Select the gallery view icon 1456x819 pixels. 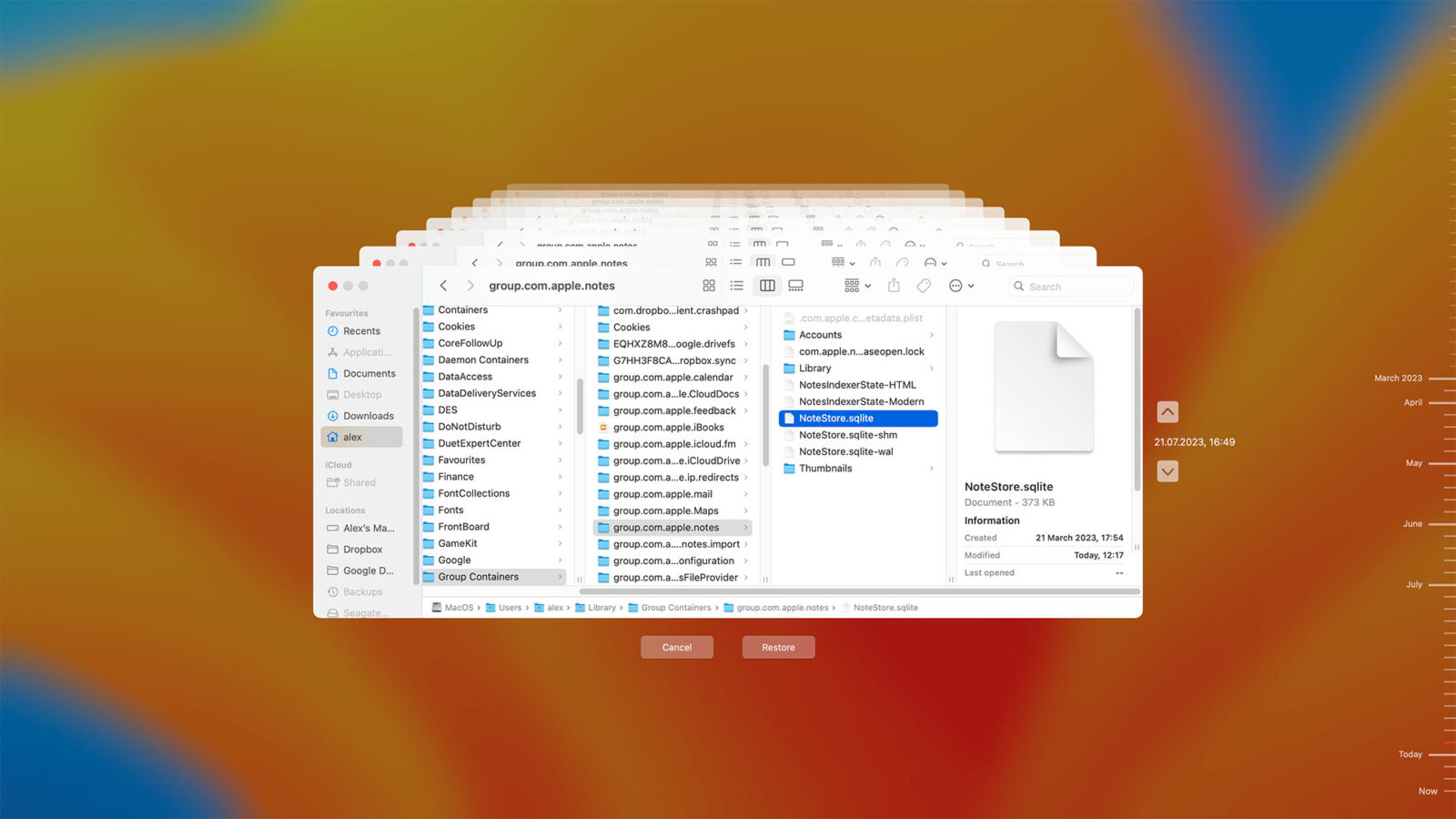coord(796,286)
